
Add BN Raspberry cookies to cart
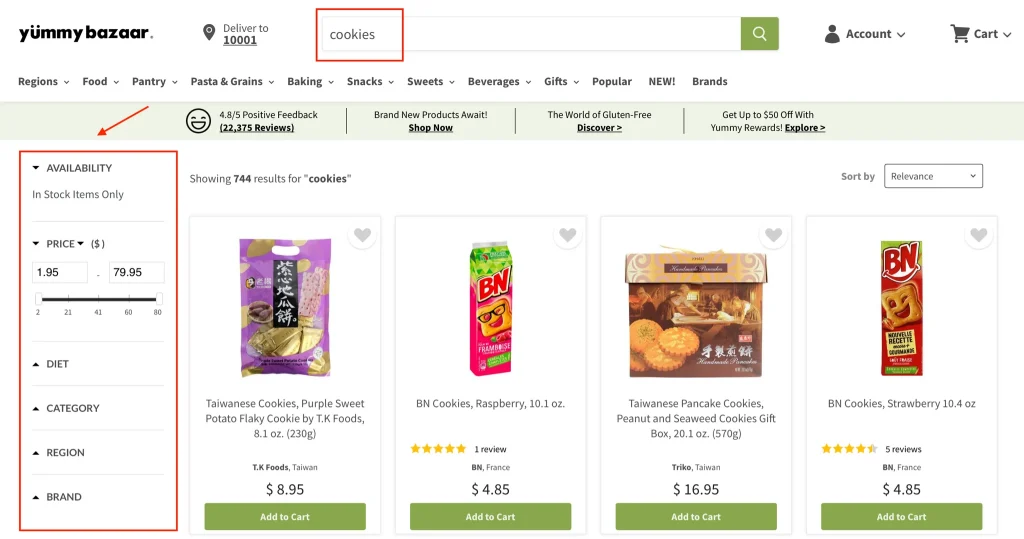pos(490,517)
